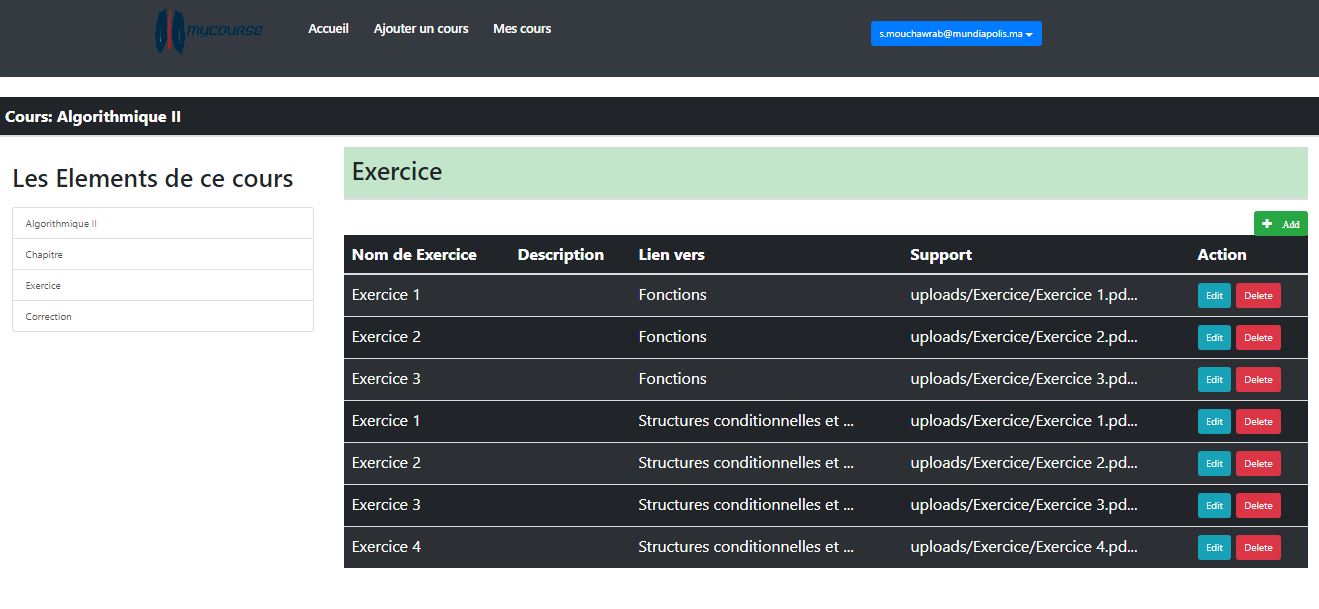Delete Exercice 2 of Fonctions
Image resolution: width=1319 pixels, height=609 pixels.
point(1258,338)
